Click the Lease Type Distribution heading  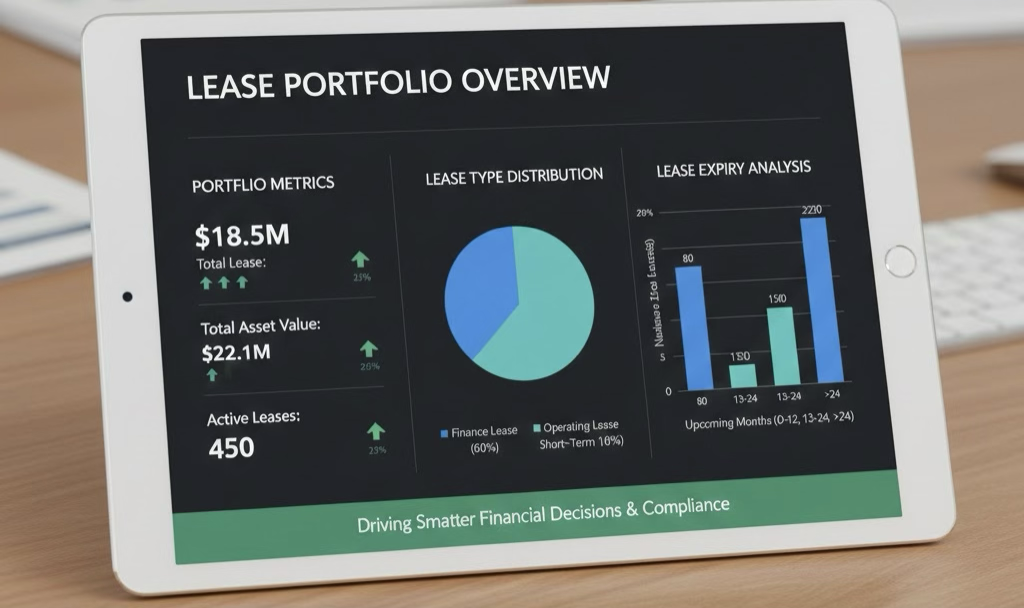pos(514,176)
